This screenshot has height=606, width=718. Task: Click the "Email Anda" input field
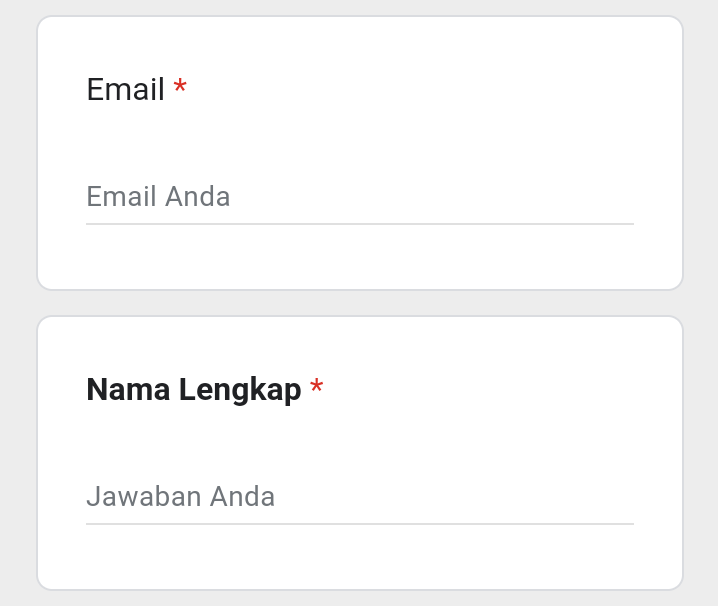(x=359, y=196)
